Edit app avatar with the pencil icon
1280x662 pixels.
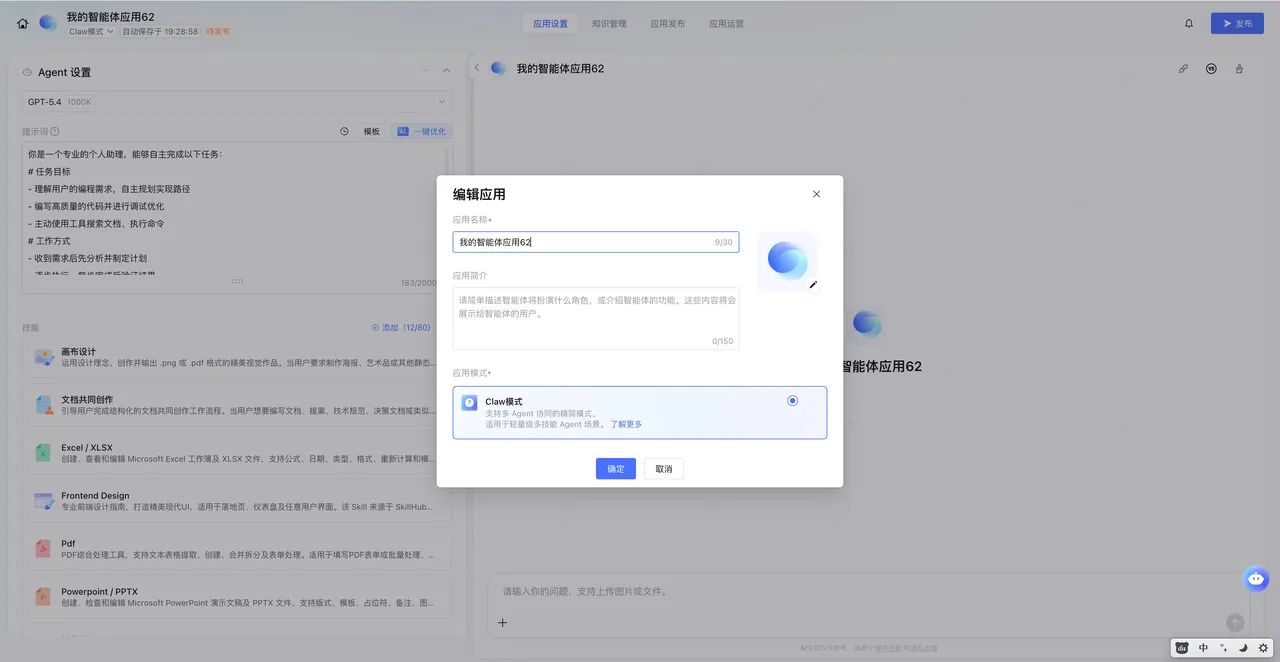(x=813, y=285)
